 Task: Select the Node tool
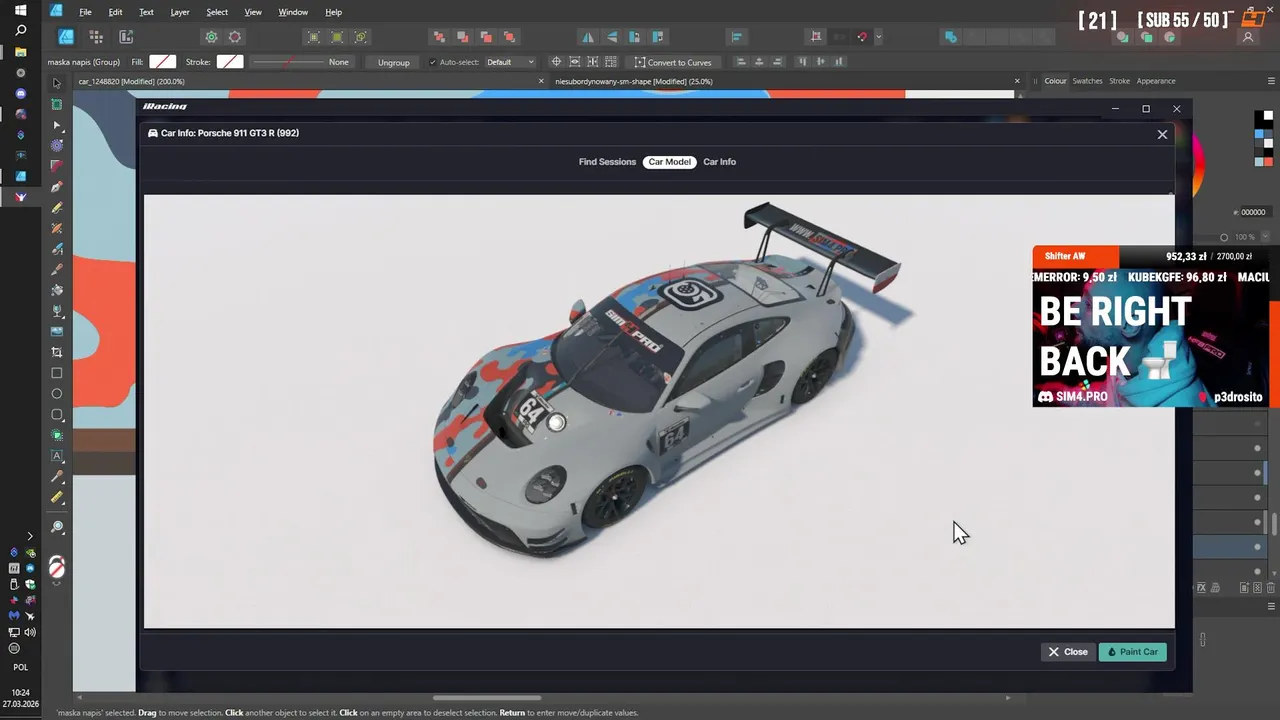point(57,125)
